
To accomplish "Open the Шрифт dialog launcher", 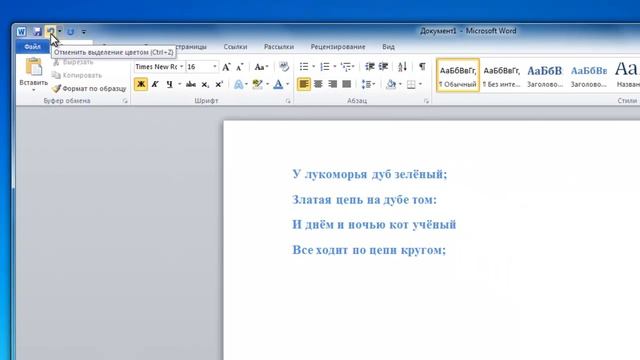I will (288, 101).
